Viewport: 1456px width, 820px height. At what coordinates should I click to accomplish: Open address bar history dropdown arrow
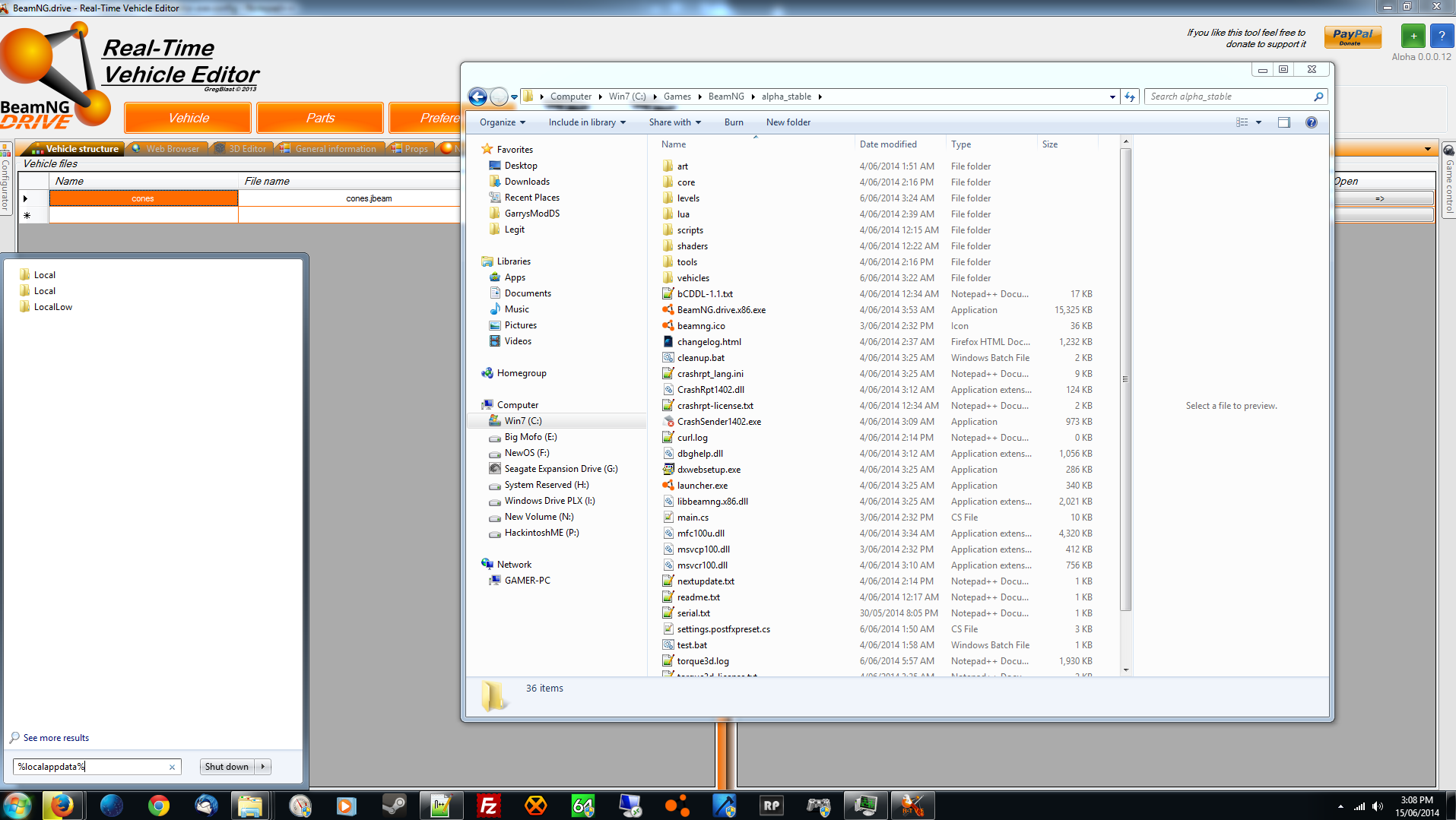[1112, 97]
